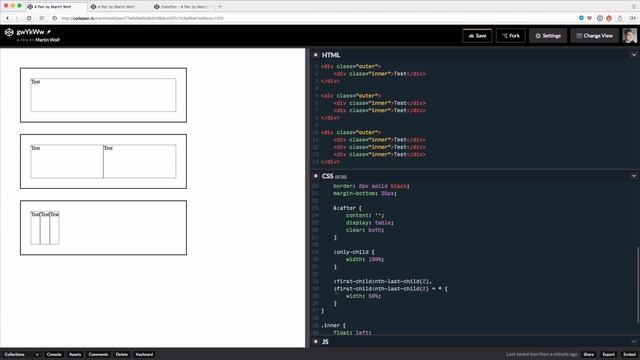Viewport: 640px width, 360px height.
Task: Open new browser tab with plus
Action: click(x=220, y=7)
